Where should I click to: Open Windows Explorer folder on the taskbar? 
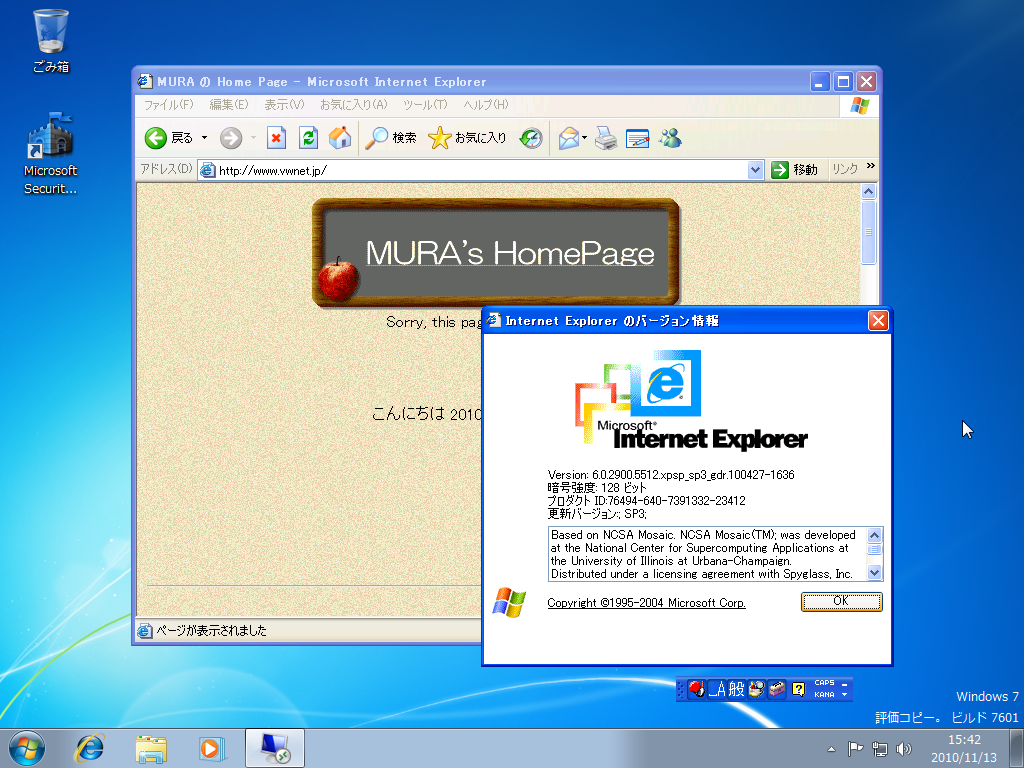pos(151,748)
